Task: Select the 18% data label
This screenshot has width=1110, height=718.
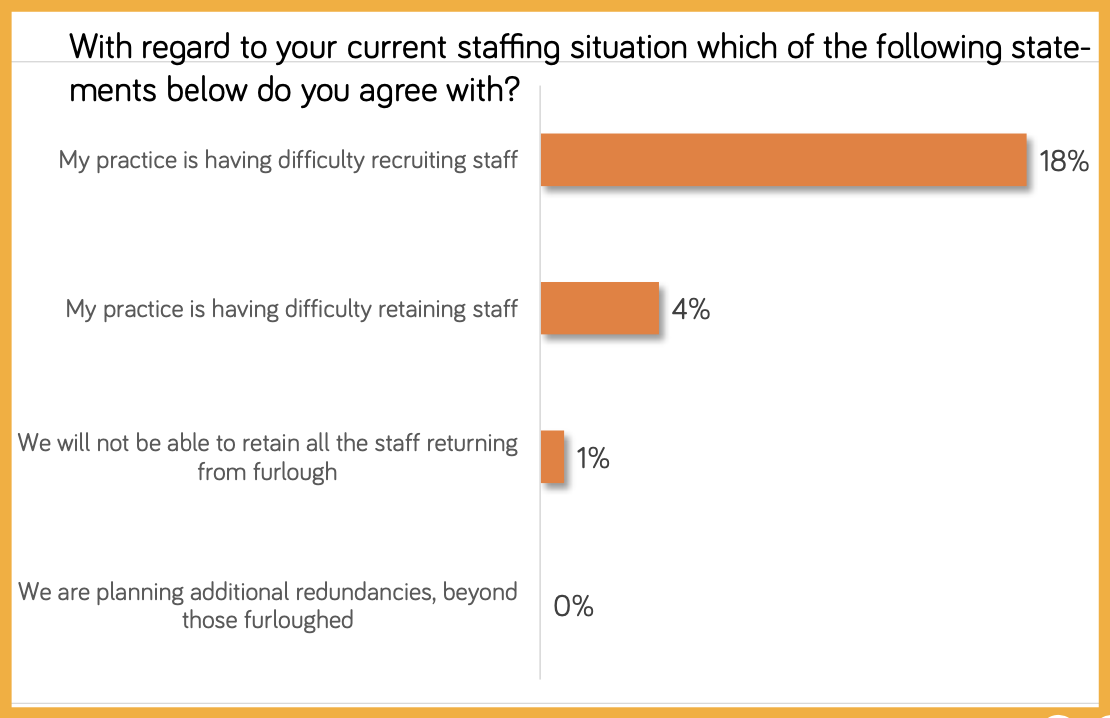Action: [1063, 161]
